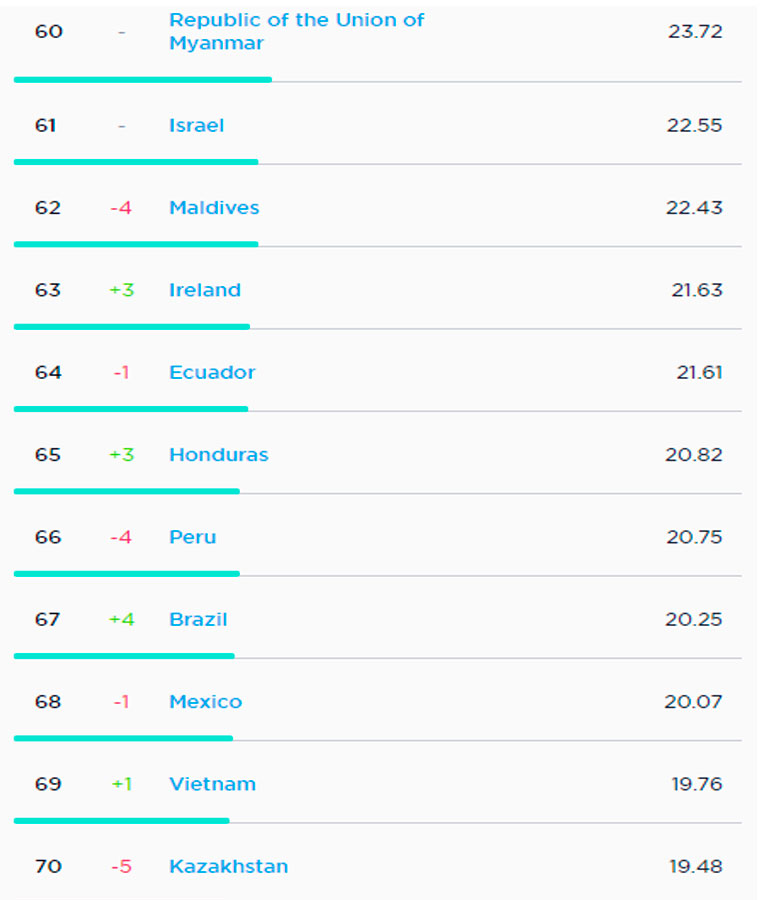Open Ecuador's country page link

point(212,372)
